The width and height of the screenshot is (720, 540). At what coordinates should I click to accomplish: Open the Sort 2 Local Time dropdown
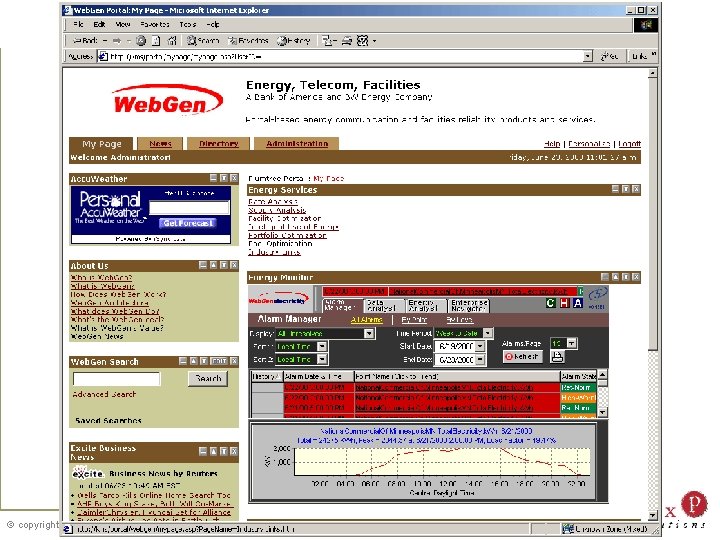(322, 359)
